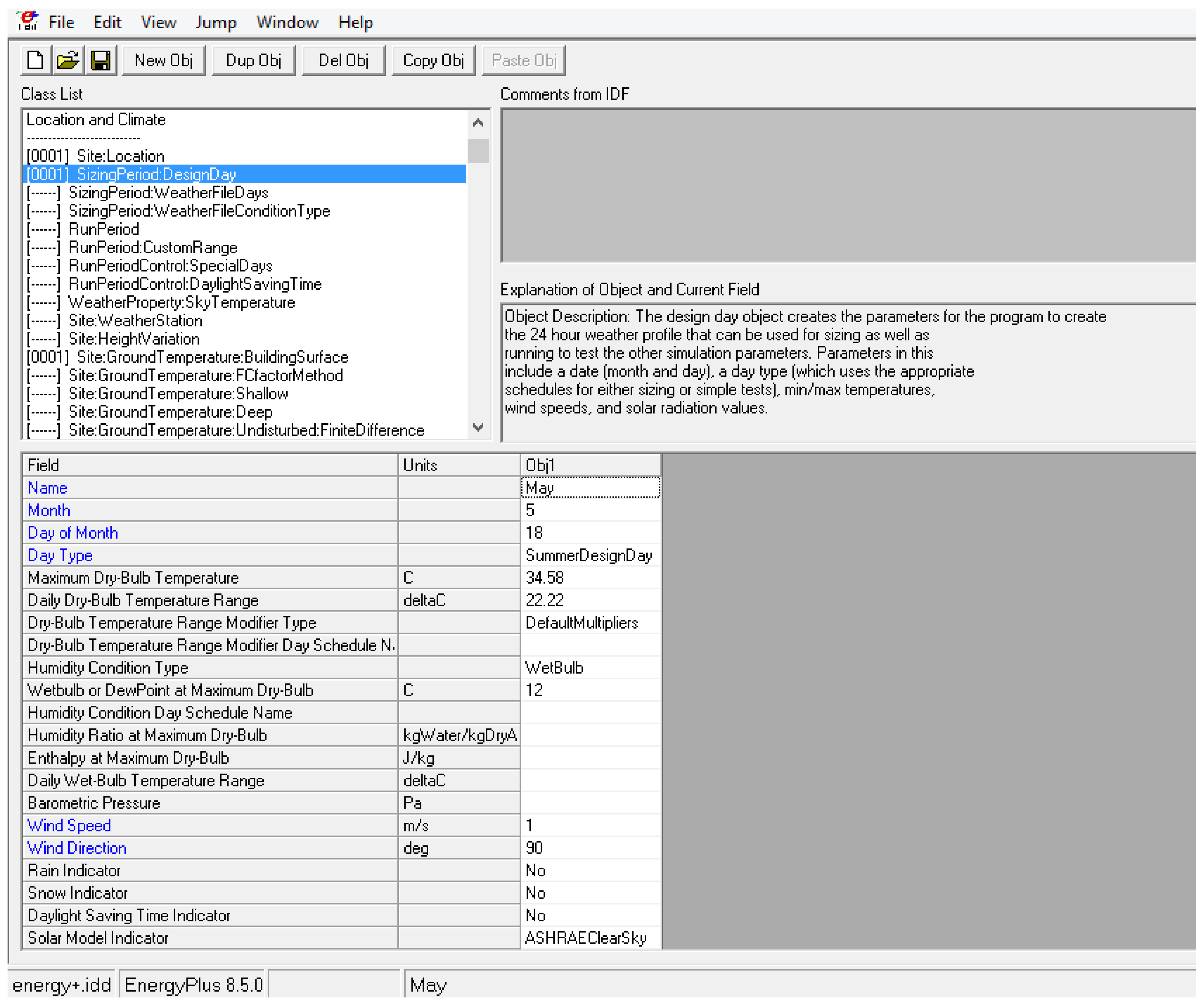Click Solar Model Indicator ASHRAEClearSky cell

pos(590,938)
